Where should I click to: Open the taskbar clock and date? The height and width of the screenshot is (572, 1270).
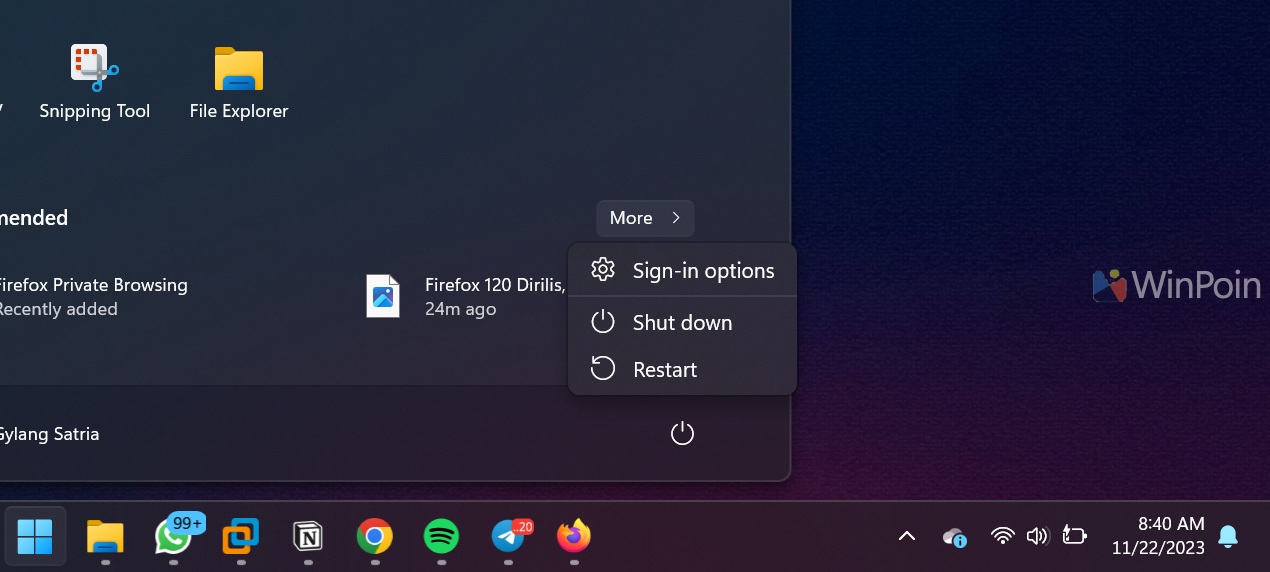click(1157, 536)
